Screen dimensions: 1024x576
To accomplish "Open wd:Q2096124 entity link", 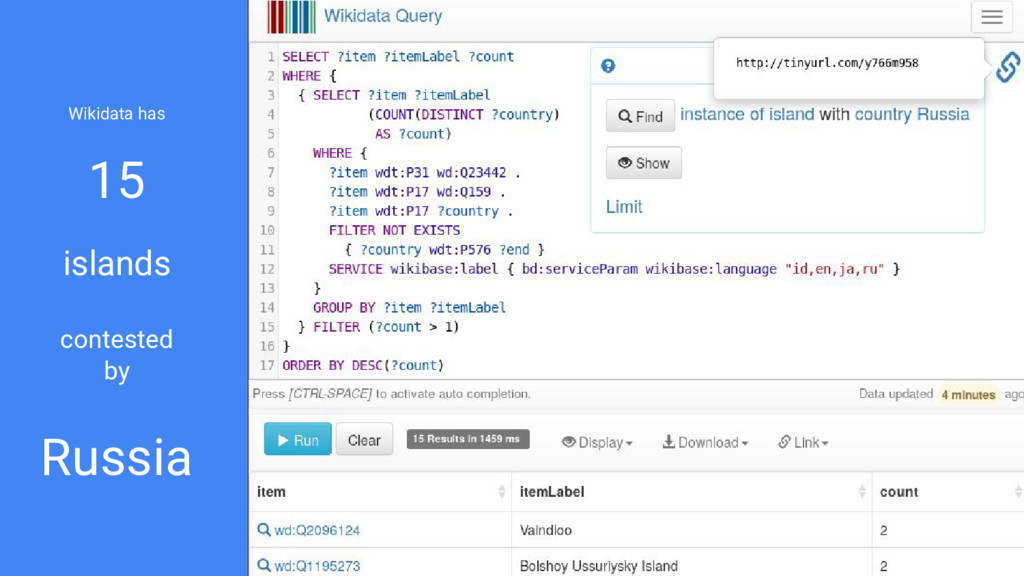I will pyautogui.click(x=317, y=530).
